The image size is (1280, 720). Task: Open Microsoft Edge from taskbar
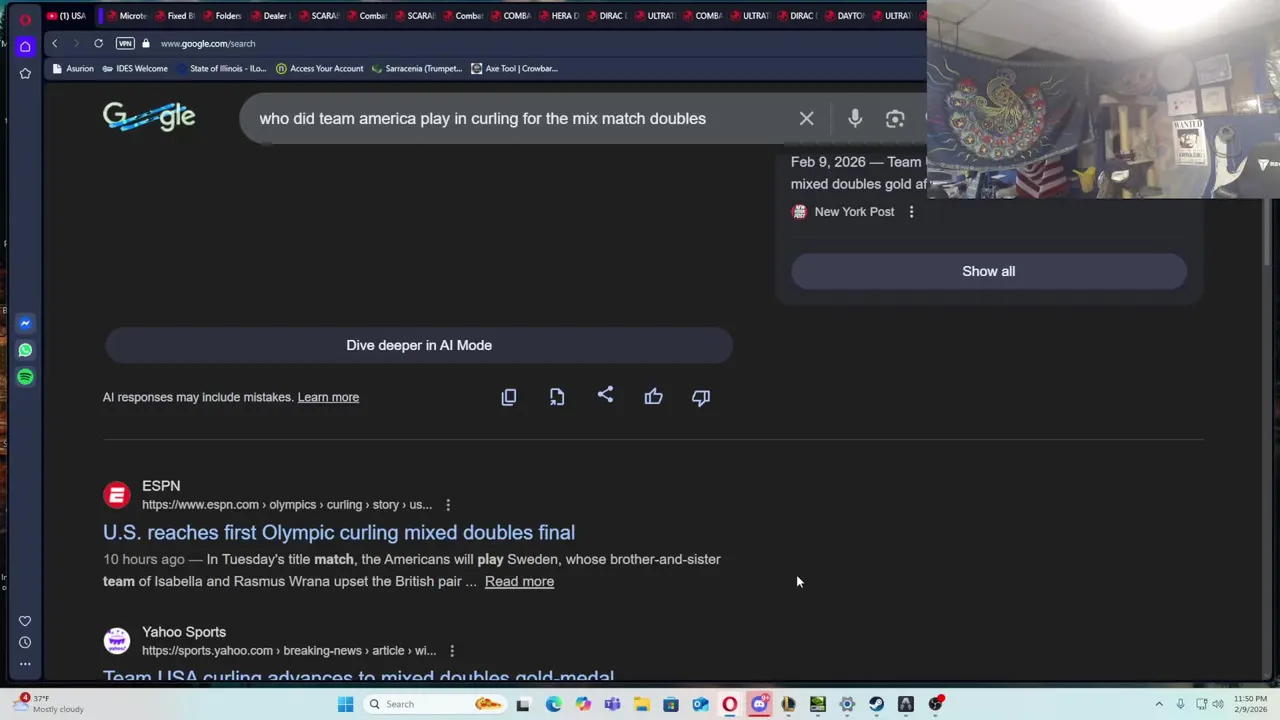[x=553, y=704]
